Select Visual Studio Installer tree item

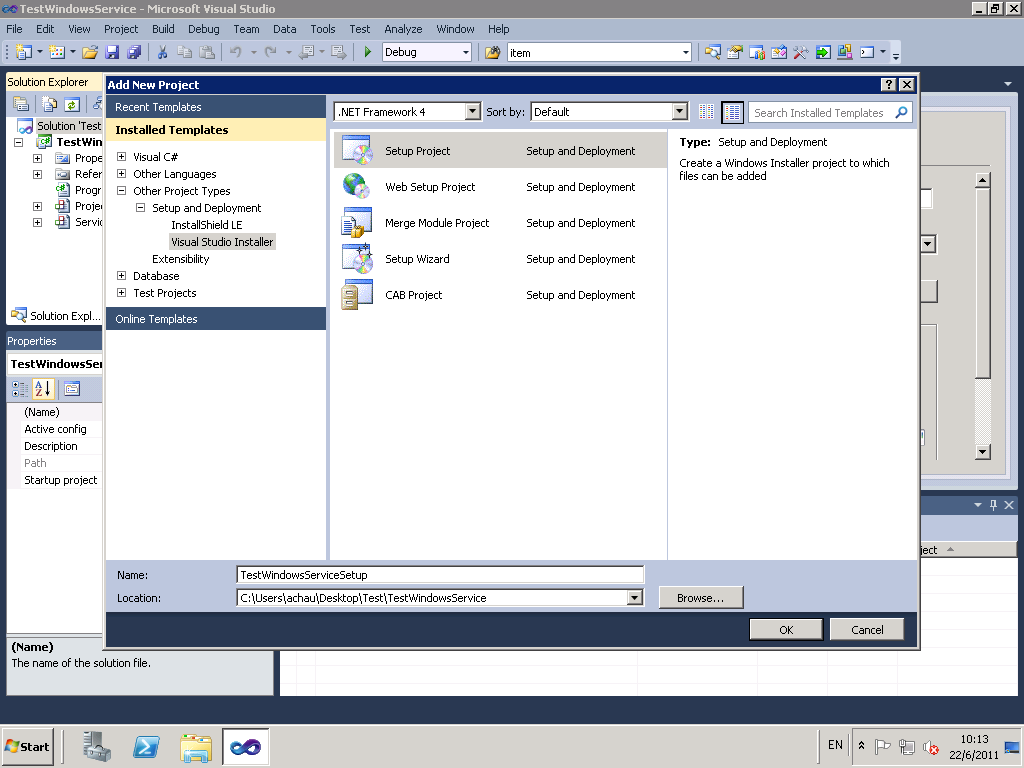coord(222,242)
